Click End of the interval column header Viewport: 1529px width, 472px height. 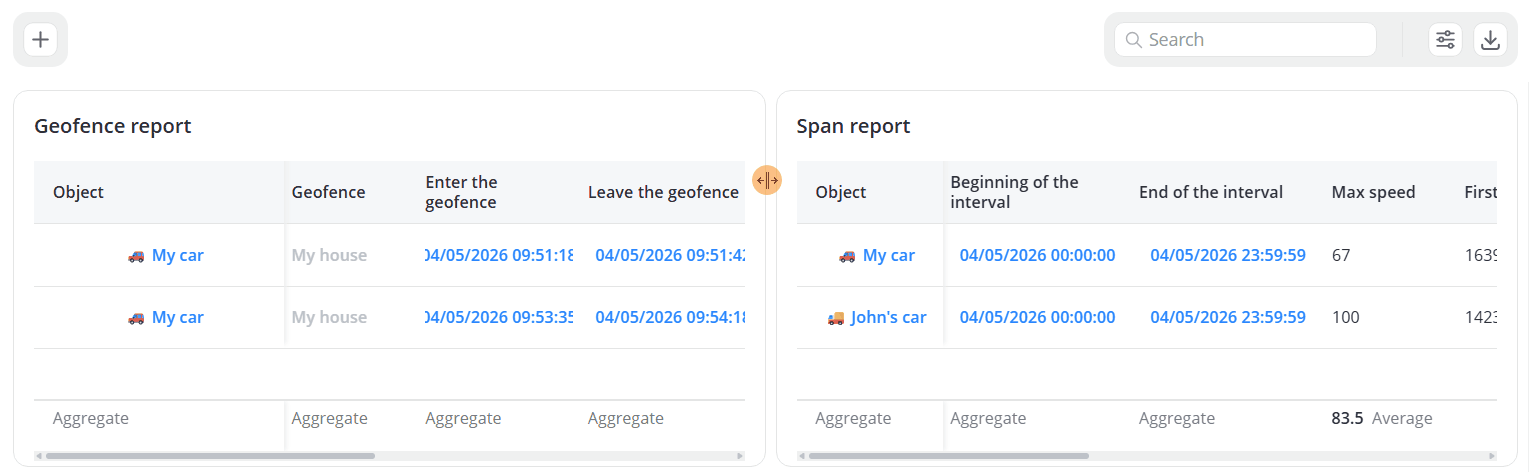click(x=1211, y=192)
